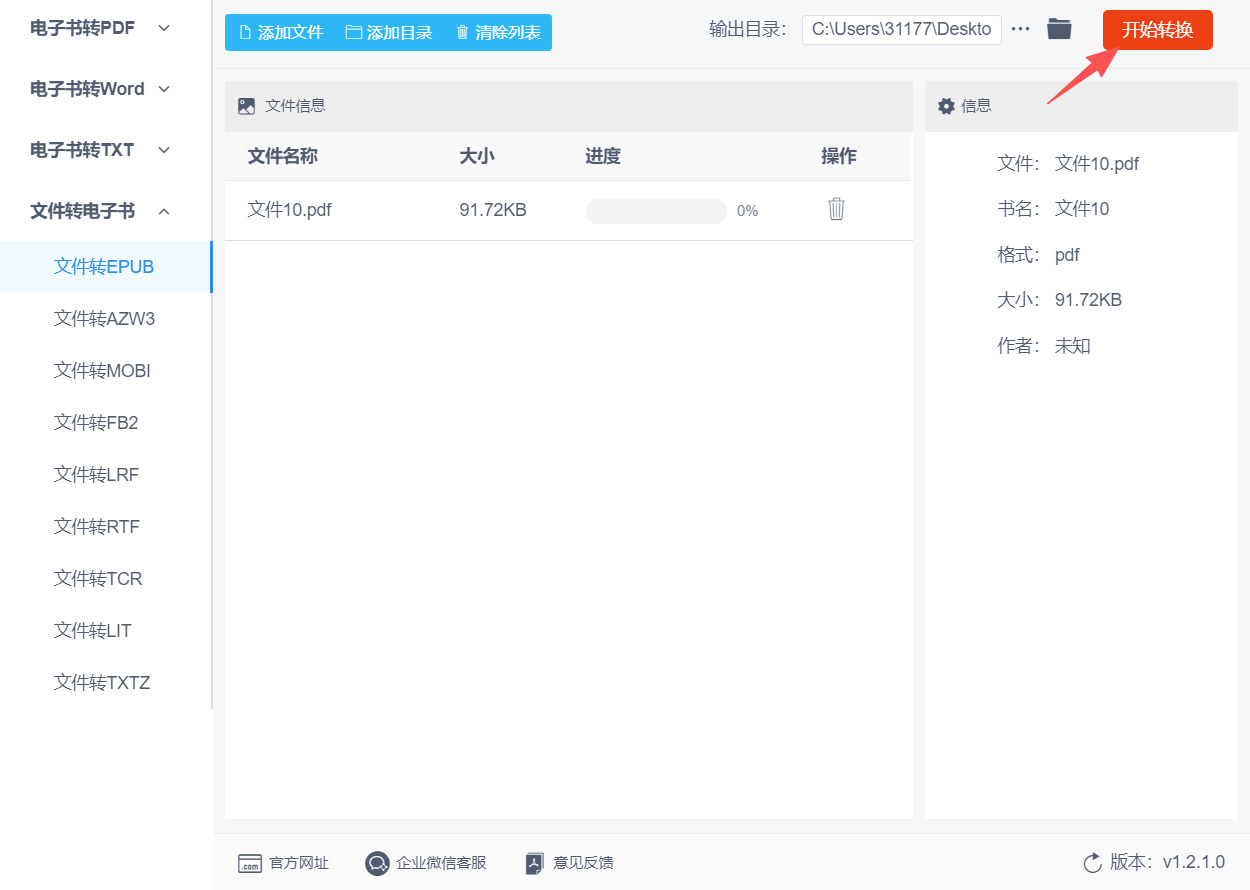Click the file name value in the 信息 panel
This screenshot has height=890, width=1250.
[x=1097, y=164]
